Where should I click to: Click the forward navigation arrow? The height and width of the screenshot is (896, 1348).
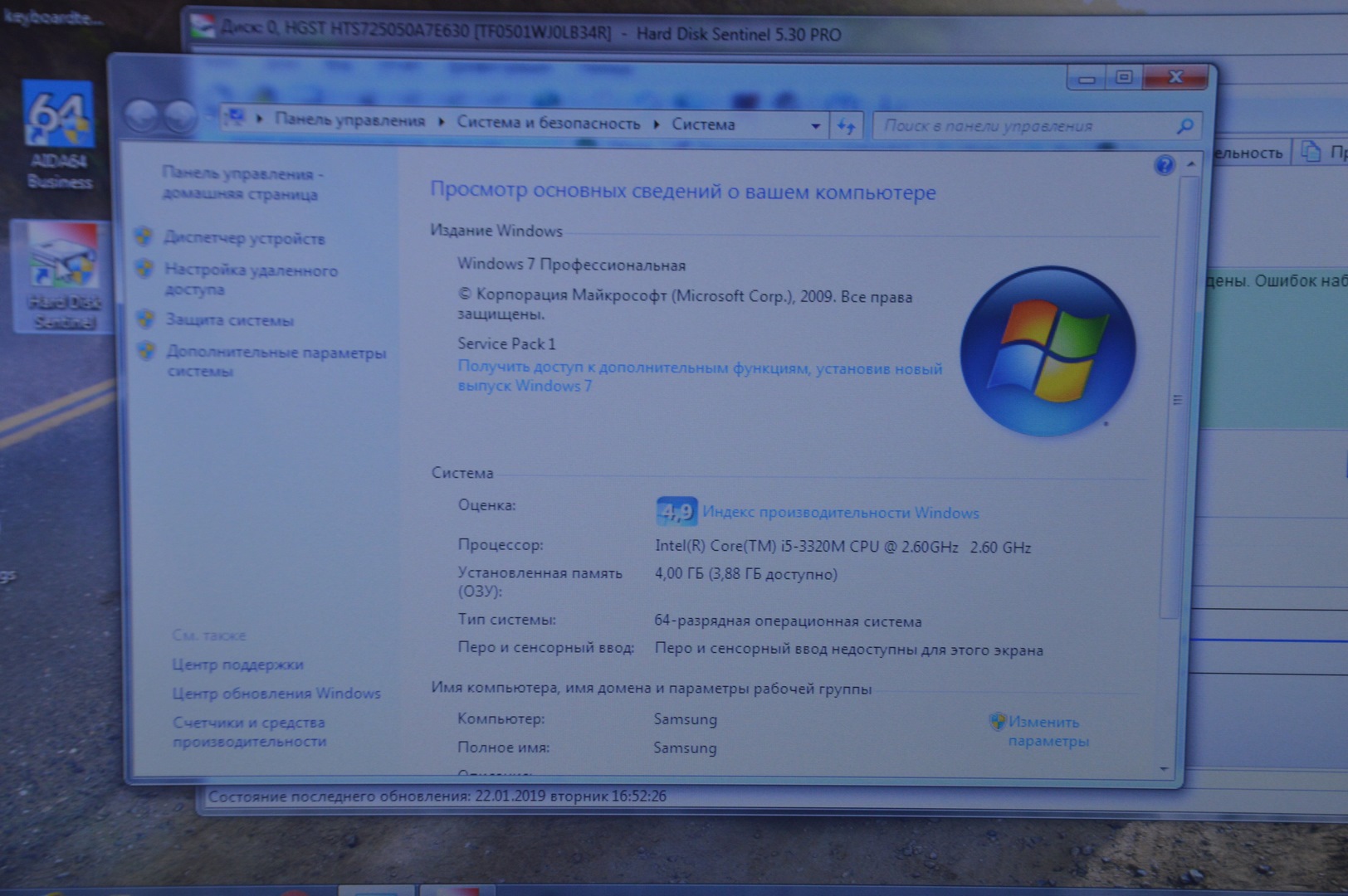pyautogui.click(x=179, y=118)
